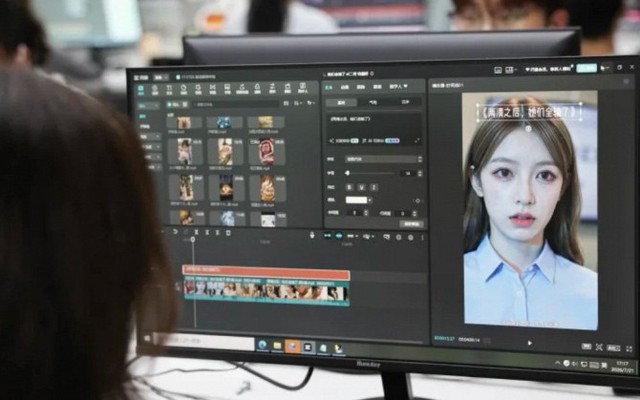This screenshot has height=400, width=640.
Task: Click the white text color swatch
Action: click(356, 200)
